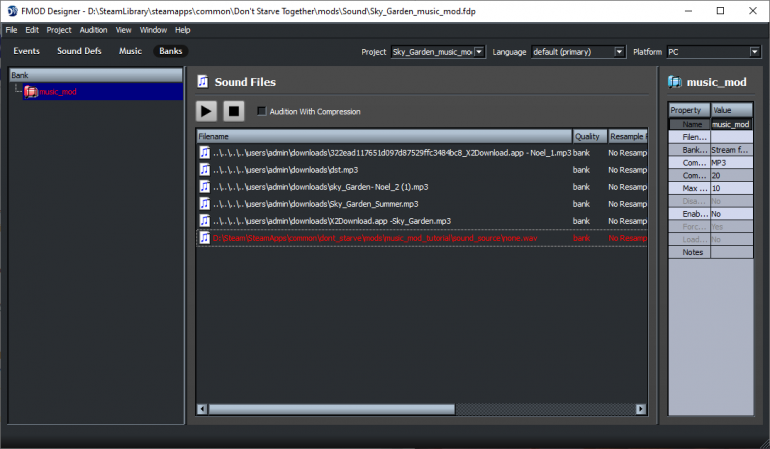The width and height of the screenshot is (770, 449).
Task: Click the file icon for none.wav row
Action: click(204, 238)
